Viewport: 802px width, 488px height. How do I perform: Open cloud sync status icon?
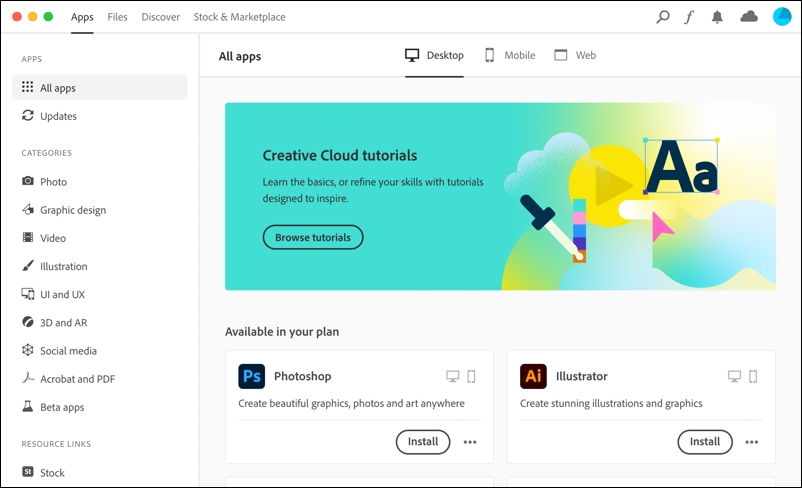click(x=749, y=17)
